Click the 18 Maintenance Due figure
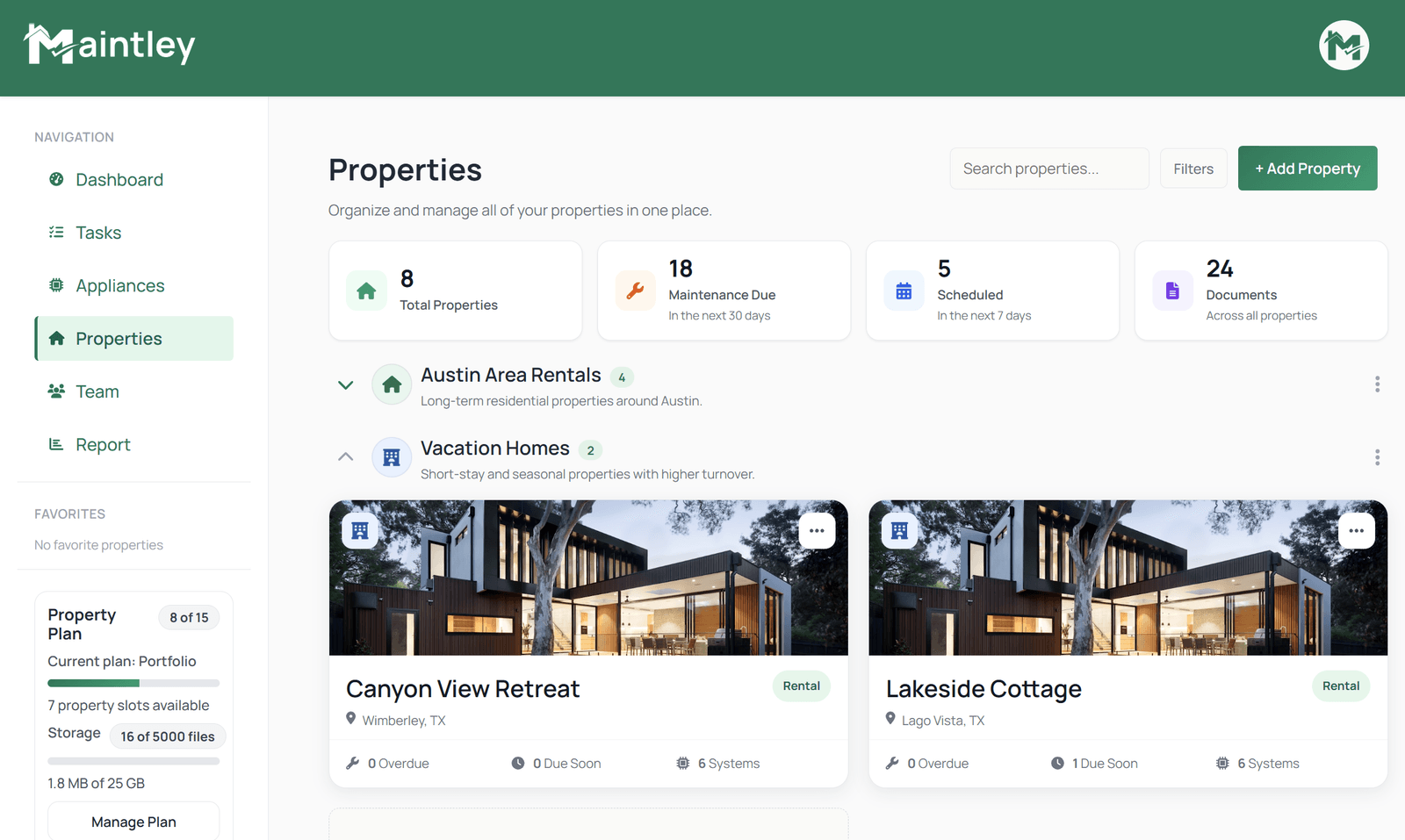This screenshot has height=840, width=1405. 681,268
